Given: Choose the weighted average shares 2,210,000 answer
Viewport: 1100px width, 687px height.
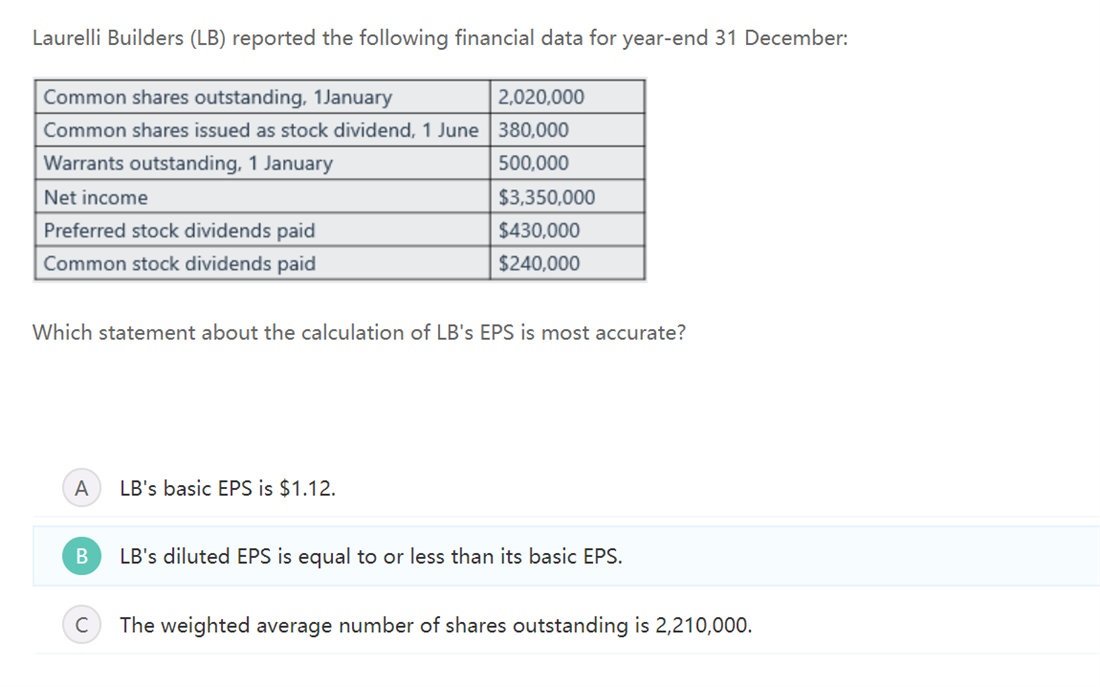Looking at the screenshot, I should (436, 625).
